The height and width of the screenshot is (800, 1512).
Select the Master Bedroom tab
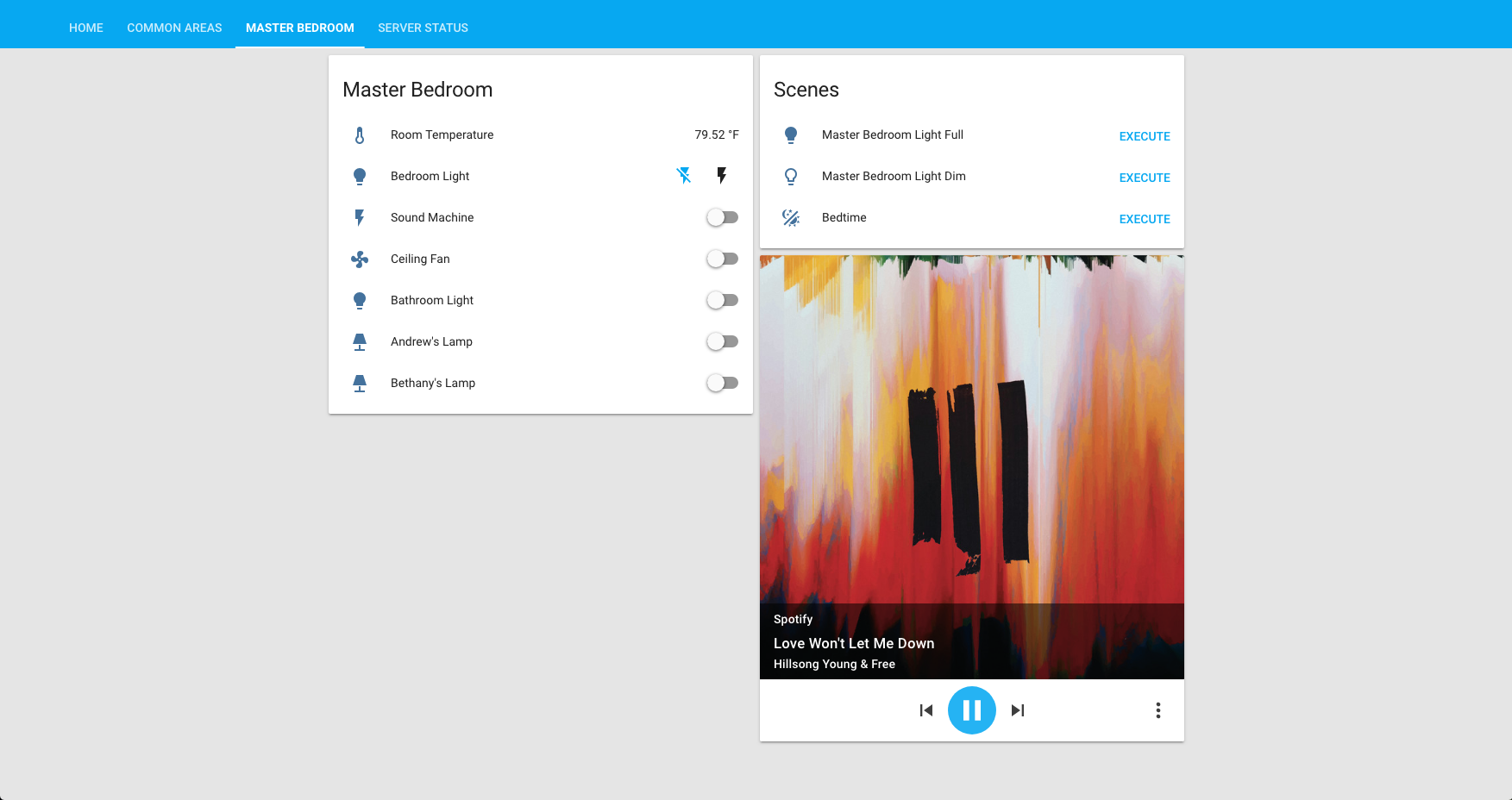pos(300,28)
